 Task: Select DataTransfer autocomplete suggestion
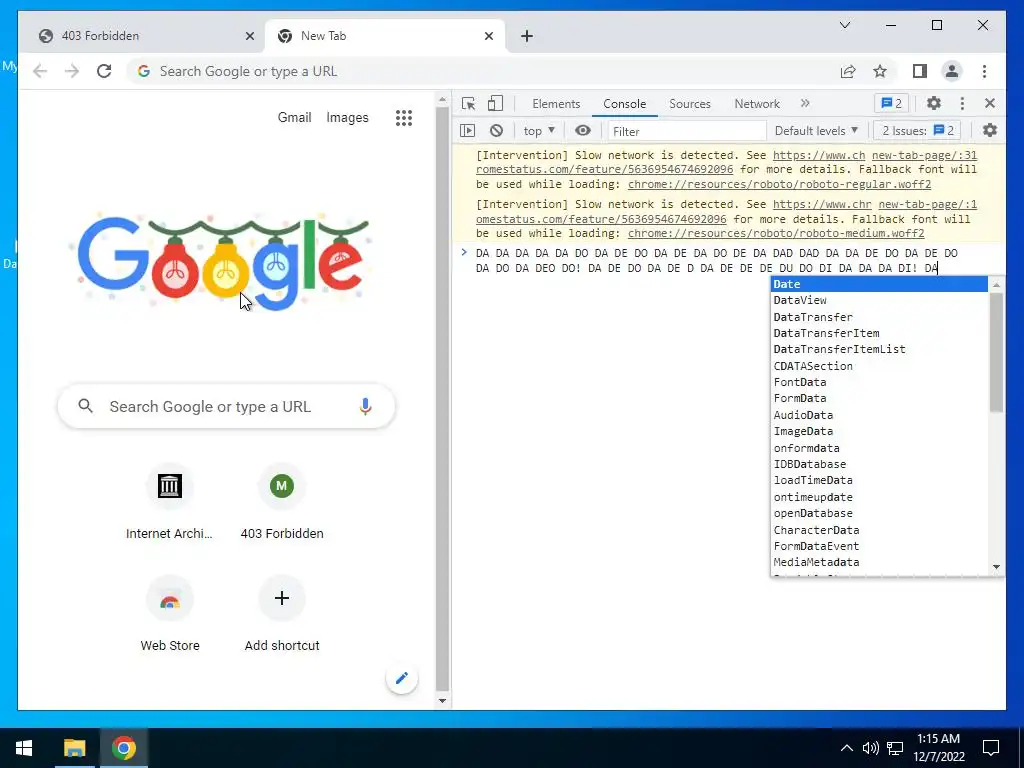click(x=879, y=317)
